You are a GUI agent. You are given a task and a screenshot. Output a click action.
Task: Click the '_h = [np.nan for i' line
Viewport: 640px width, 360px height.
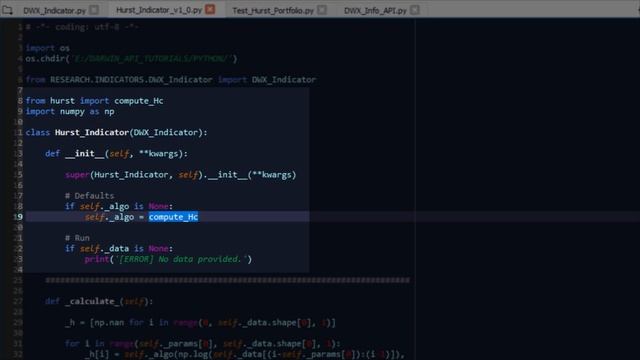point(200,322)
